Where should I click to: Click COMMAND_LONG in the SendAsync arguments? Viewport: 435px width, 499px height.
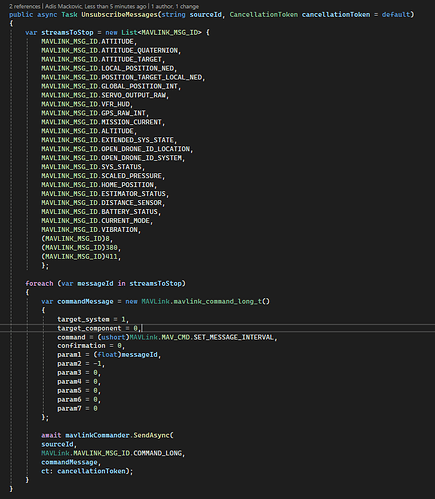pos(159,453)
